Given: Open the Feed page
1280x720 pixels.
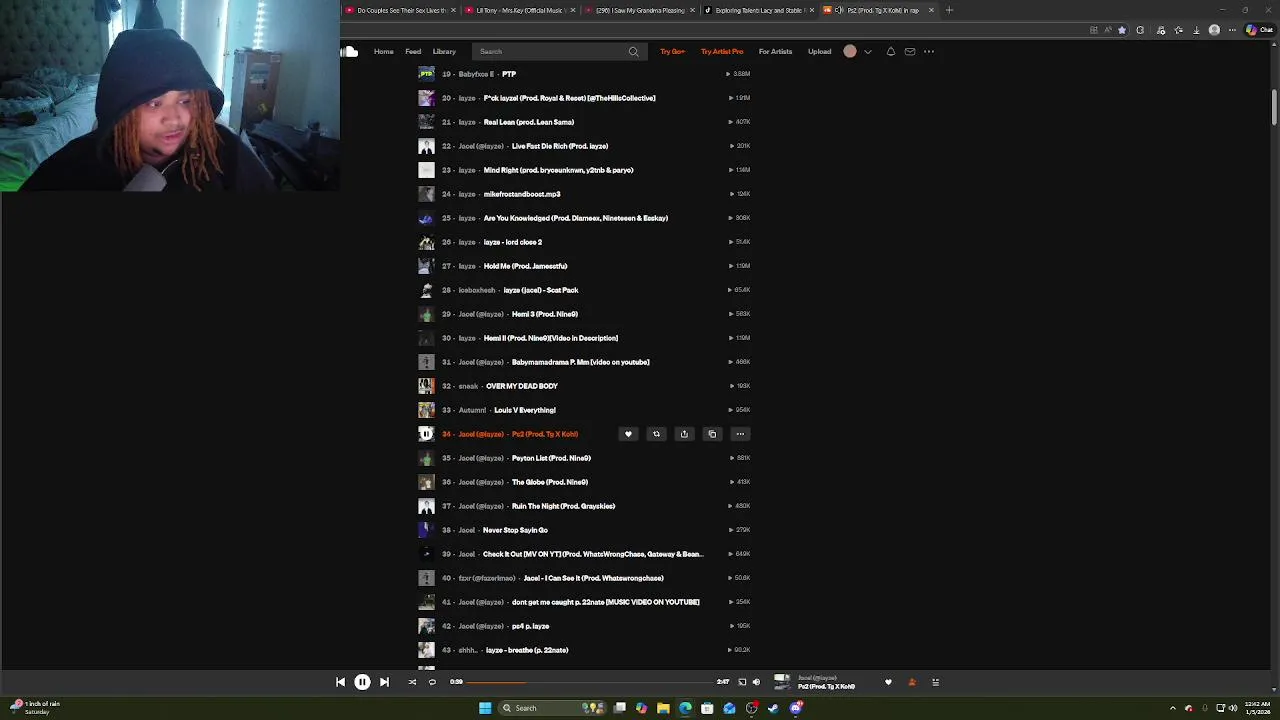Looking at the screenshot, I should pyautogui.click(x=413, y=51).
